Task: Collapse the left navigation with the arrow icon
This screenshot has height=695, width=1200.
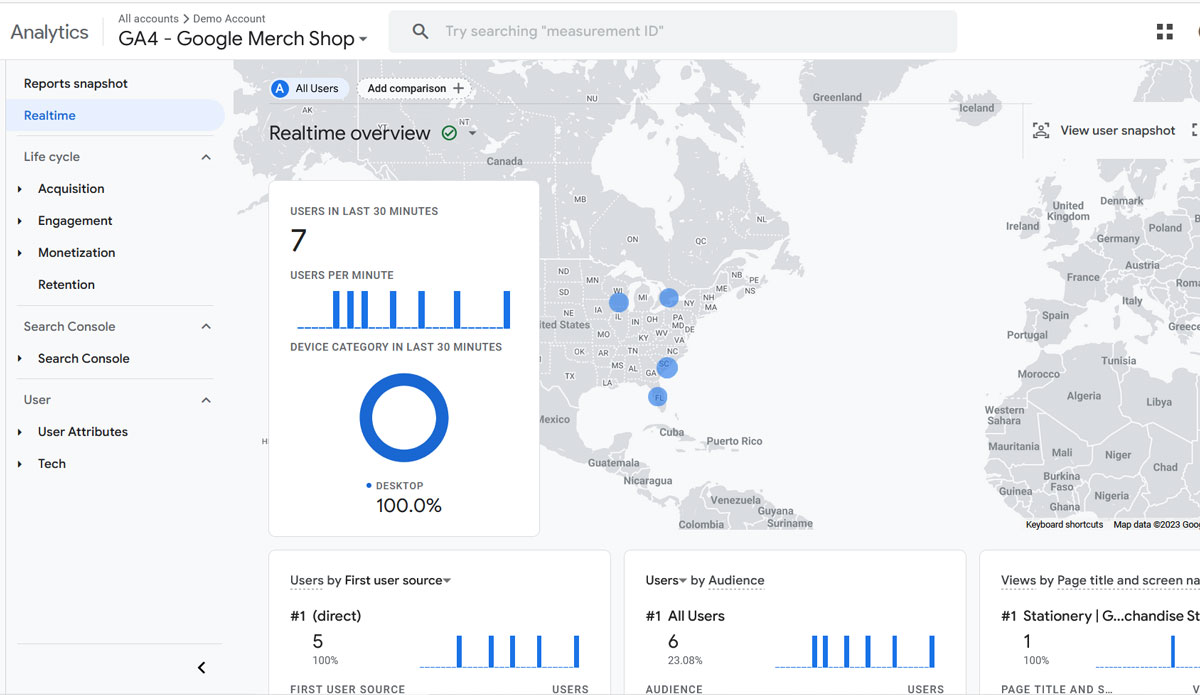Action: tap(201, 668)
